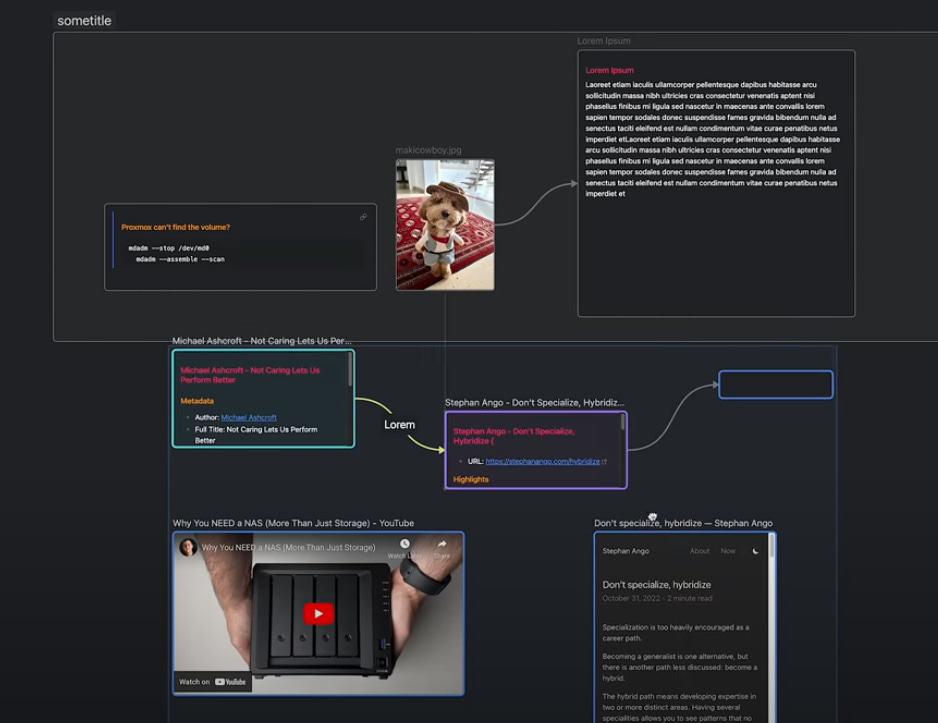Click 'Don't specialize, hybridize' article heading
Screen dimensions: 938x723
[x=656, y=585]
